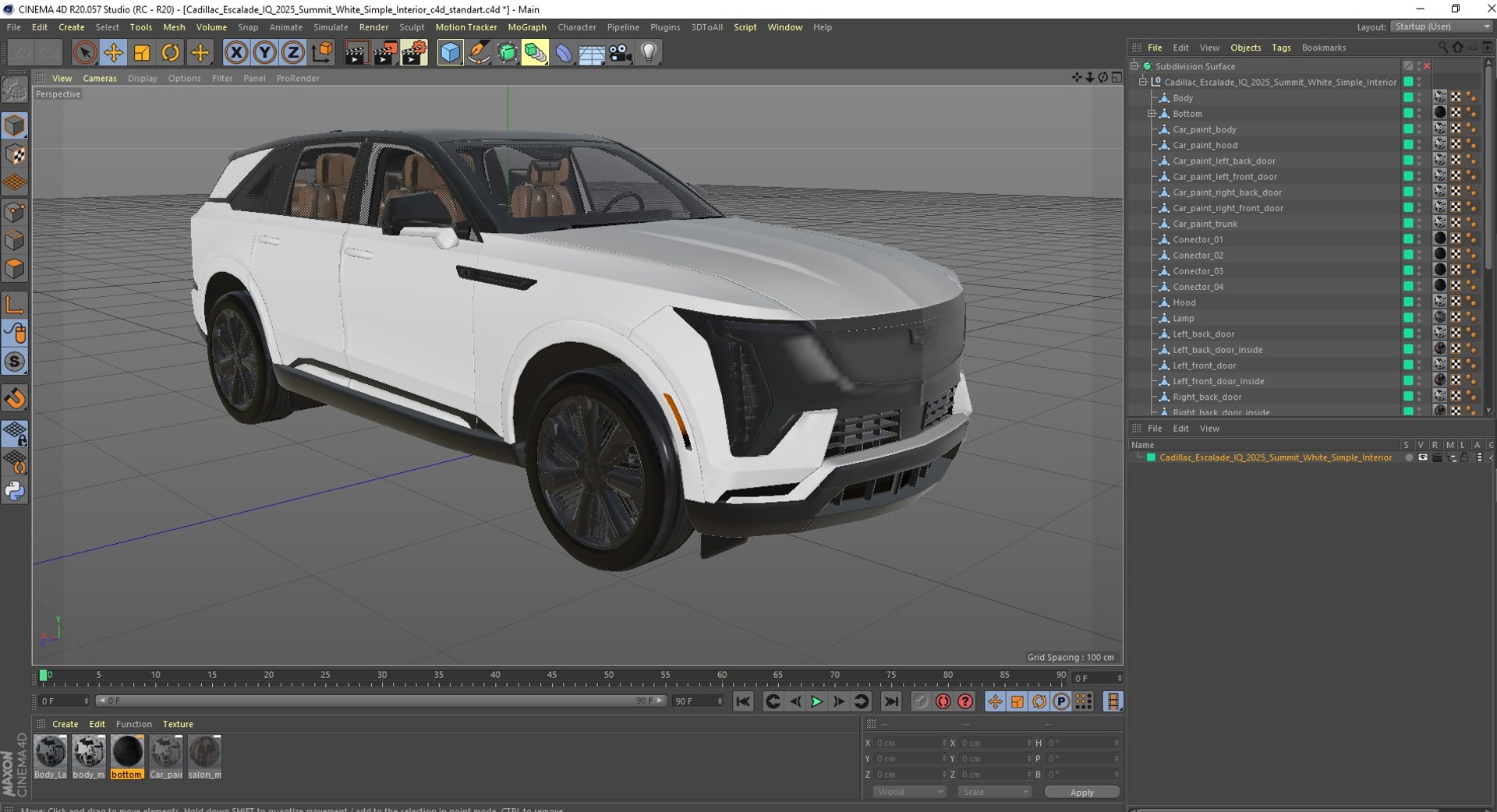Open the Render menu
The height and width of the screenshot is (812, 1497).
[373, 27]
